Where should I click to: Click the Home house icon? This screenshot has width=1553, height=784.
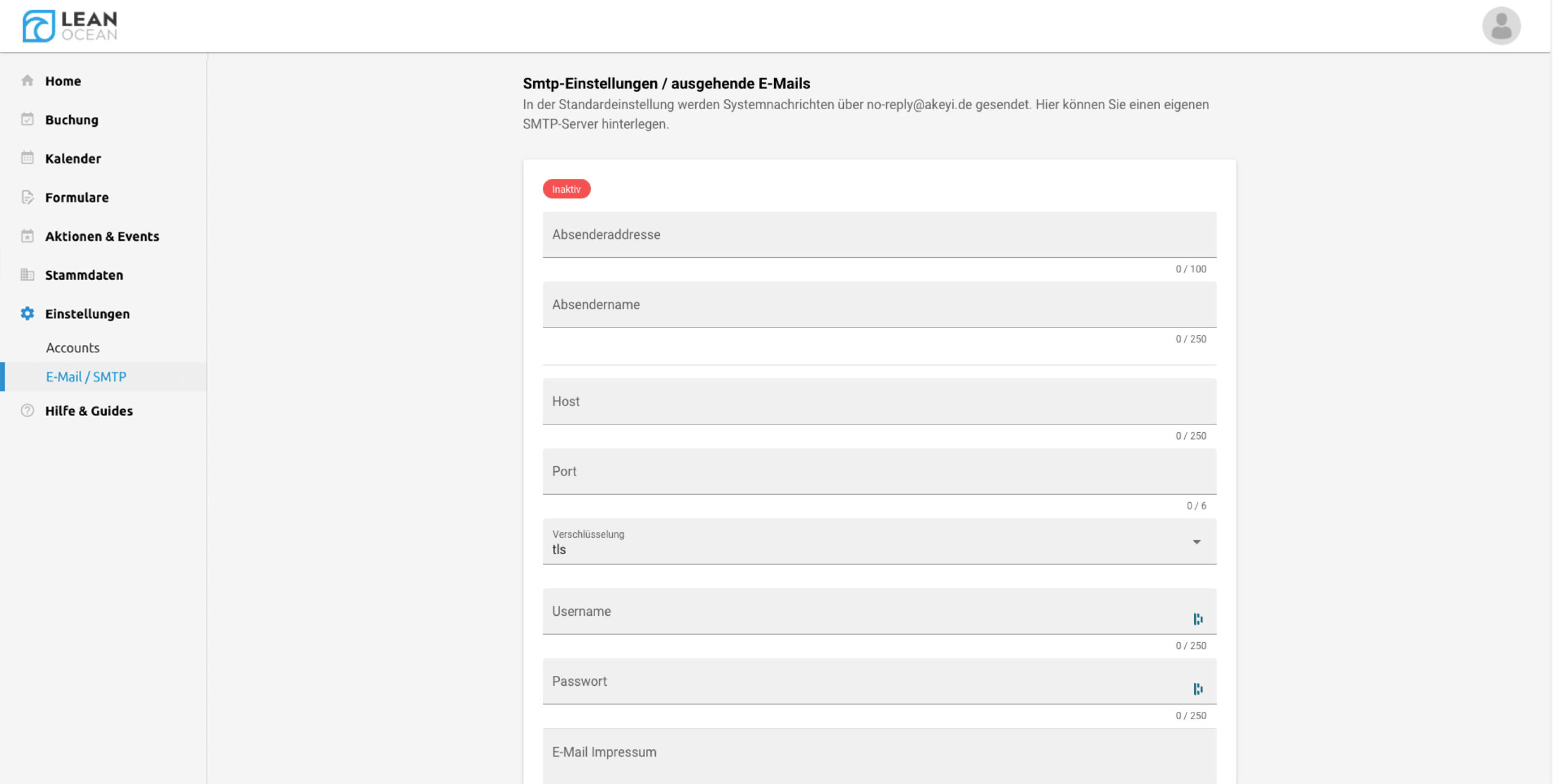(27, 81)
